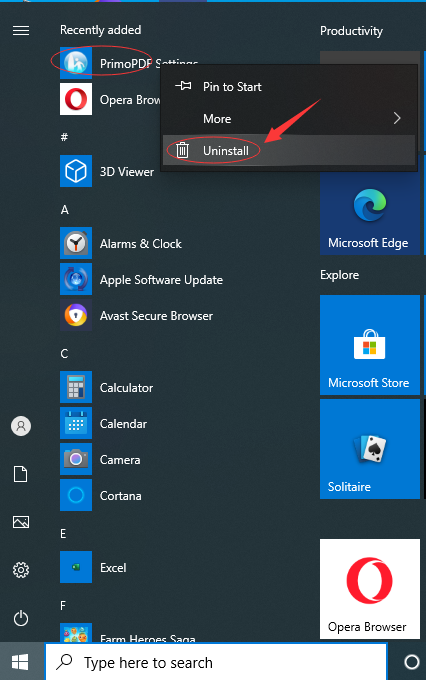Click the '#' letter group header
426x680 pixels.
[64, 137]
